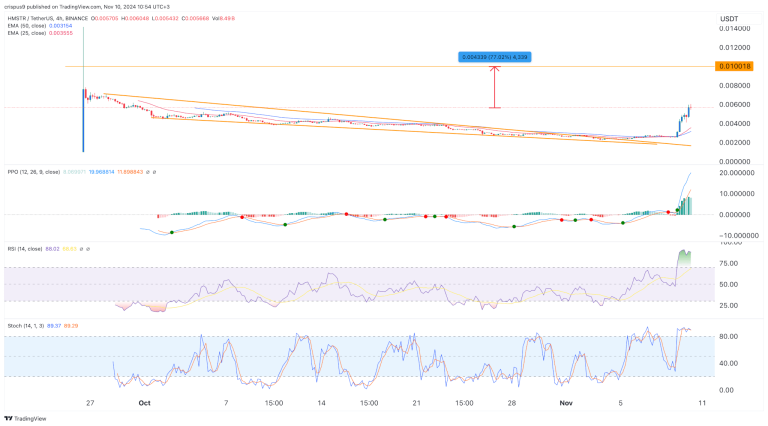Click the 50.00 RSI axis label
Image resolution: width=768 pixels, height=426 pixels.
coord(728,284)
